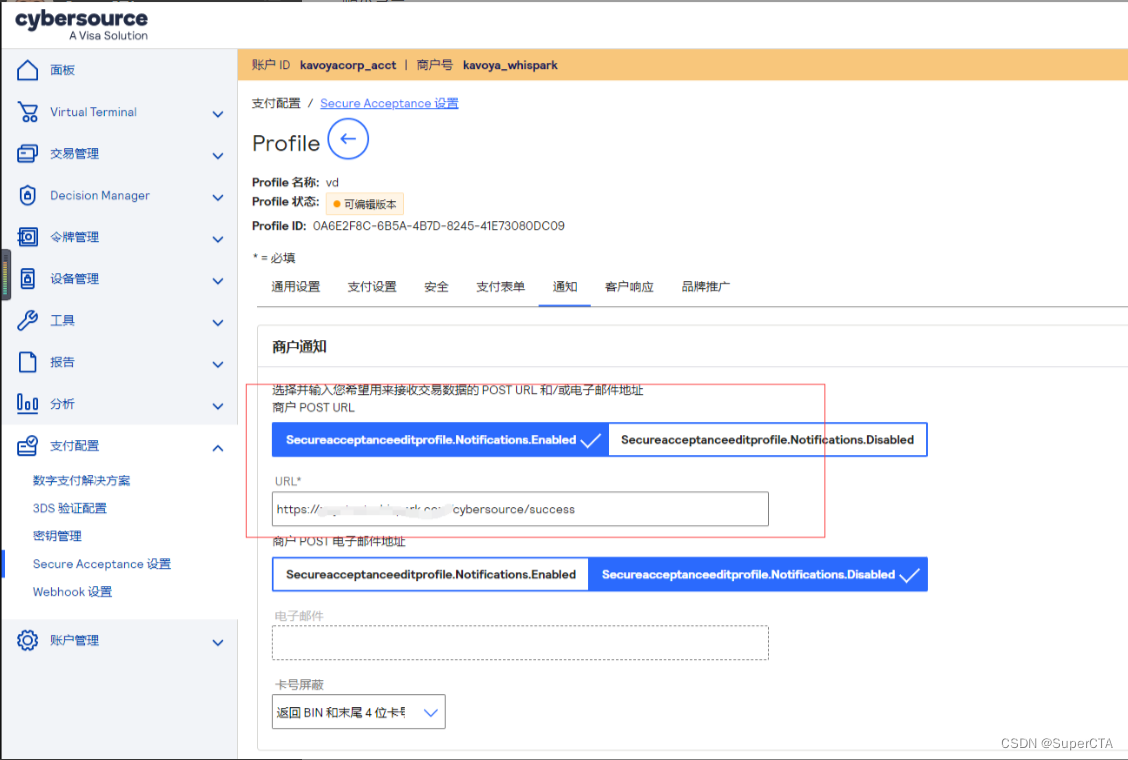Screen dimensions: 1128x760
Task: Click the Cybersource logo
Action: point(81,24)
